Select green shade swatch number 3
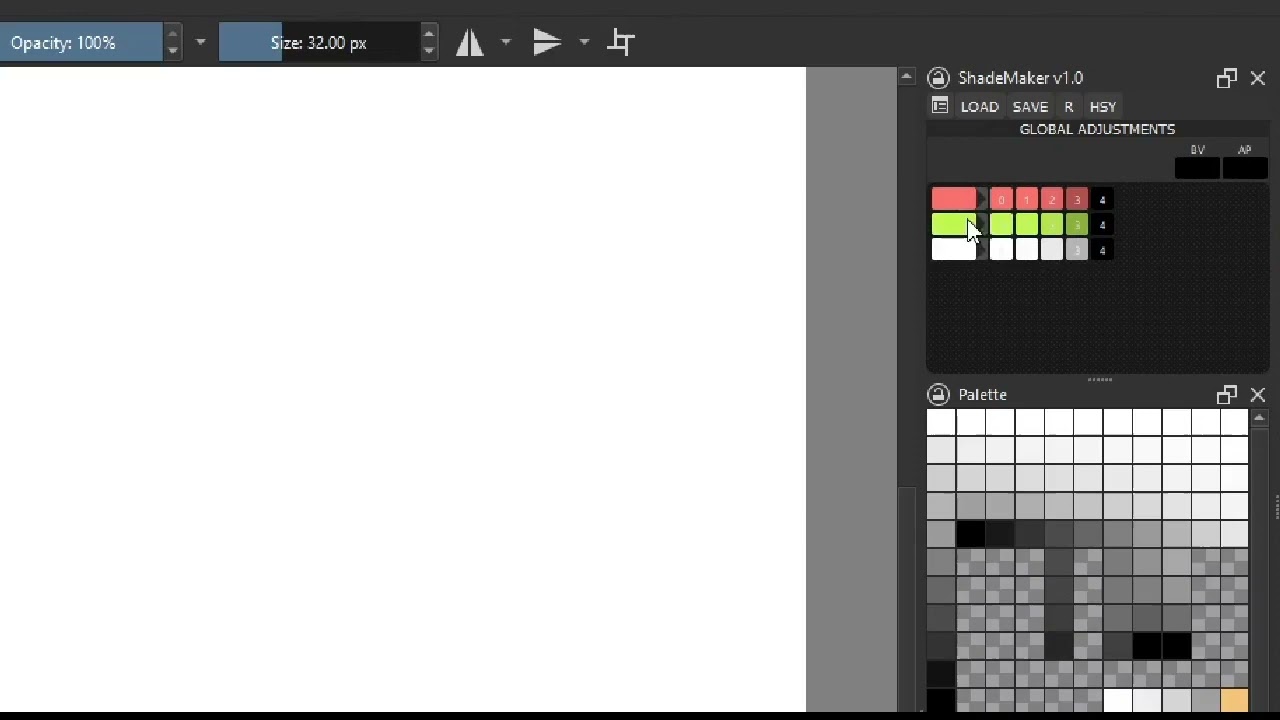 [x=1076, y=225]
